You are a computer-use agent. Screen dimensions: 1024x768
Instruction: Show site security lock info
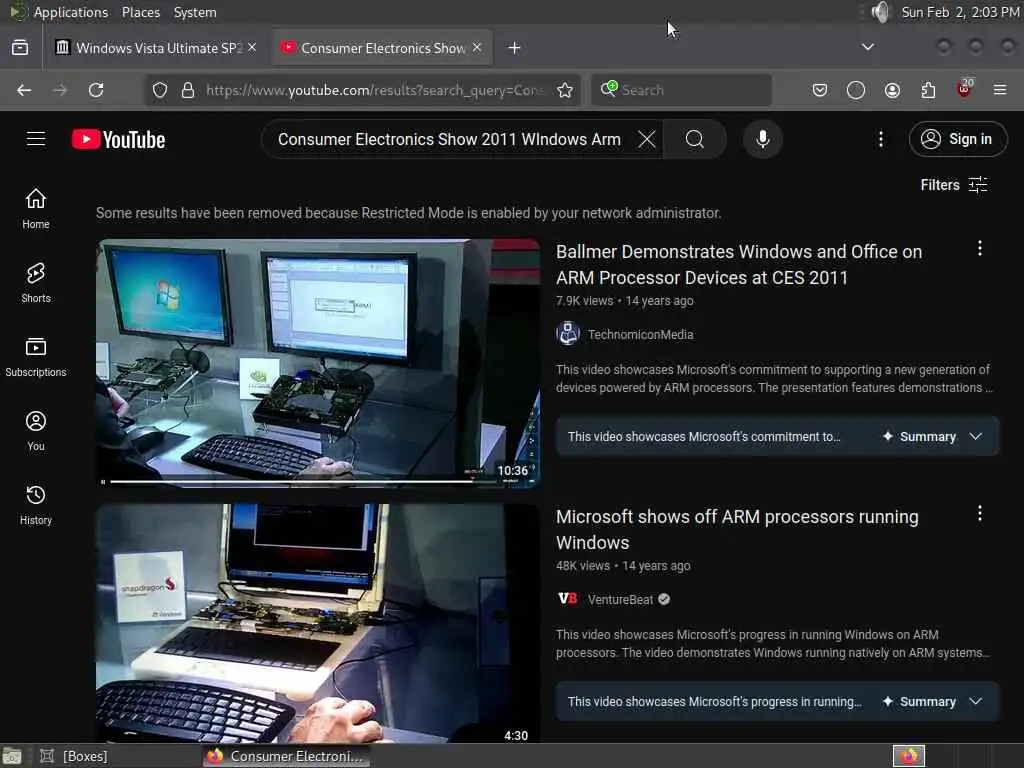(x=188, y=90)
